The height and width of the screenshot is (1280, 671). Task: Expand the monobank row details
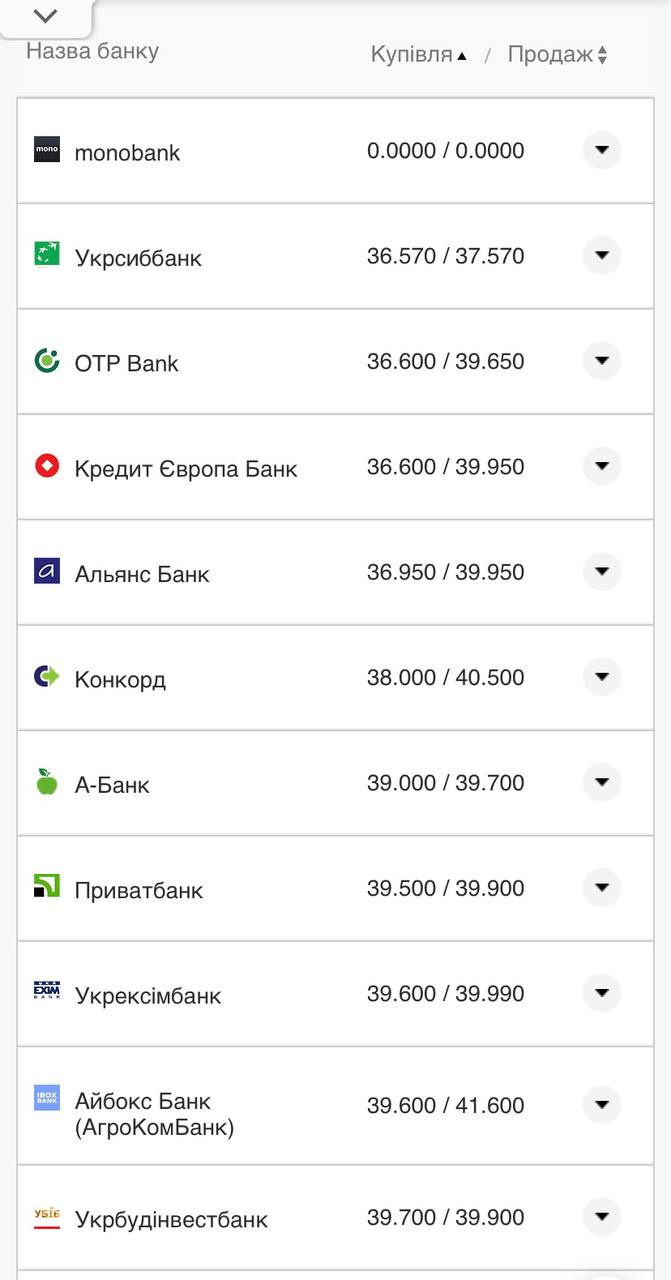point(602,150)
